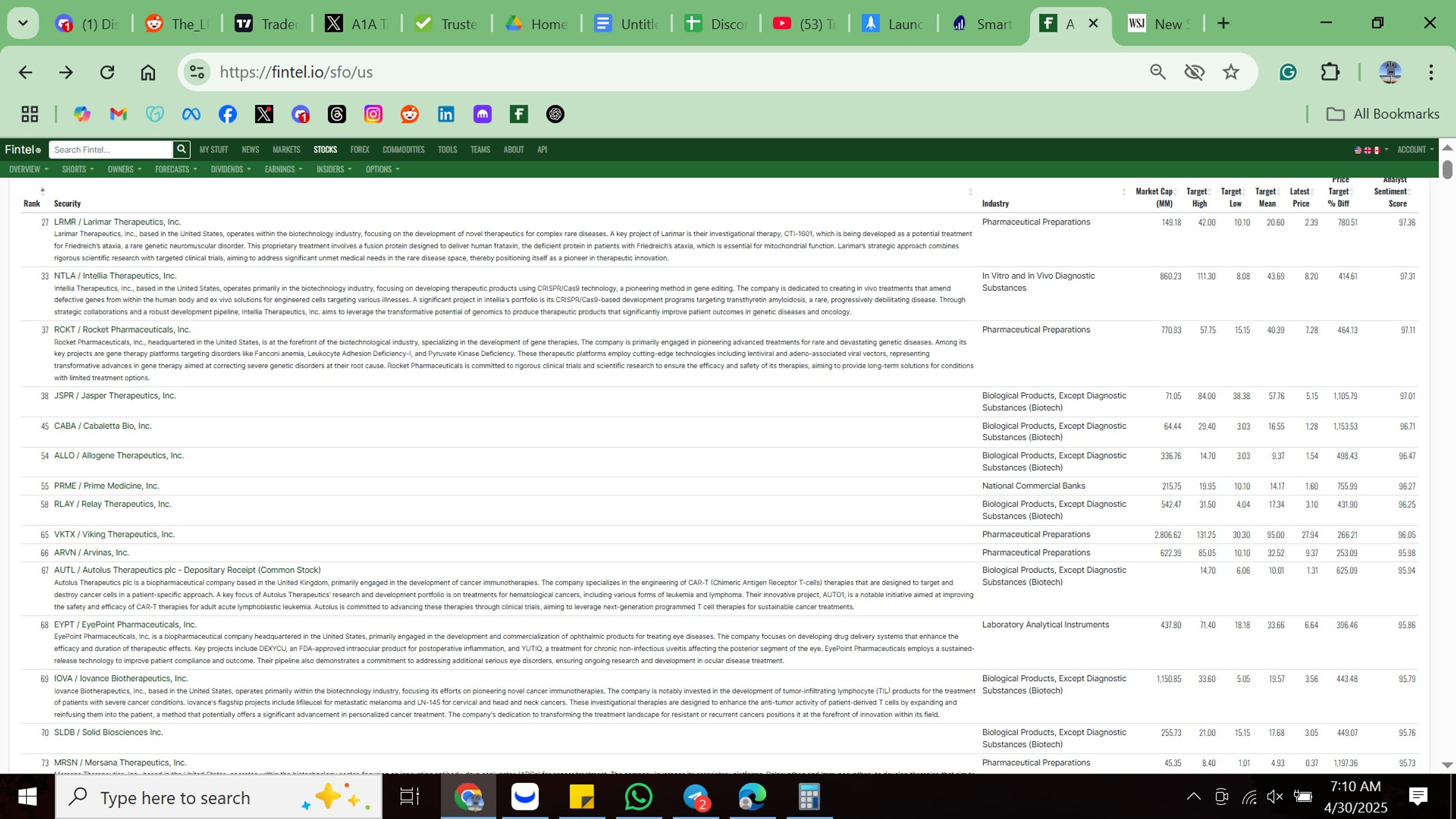Expand the DIVIDENDS dropdown menu
1456x819 pixels.
(231, 169)
